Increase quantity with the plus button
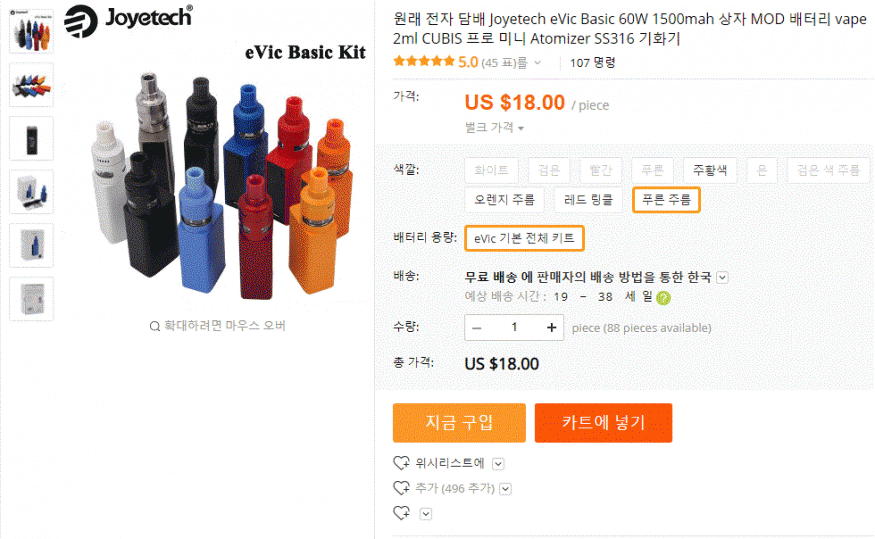This screenshot has height=539, width=875. click(551, 328)
